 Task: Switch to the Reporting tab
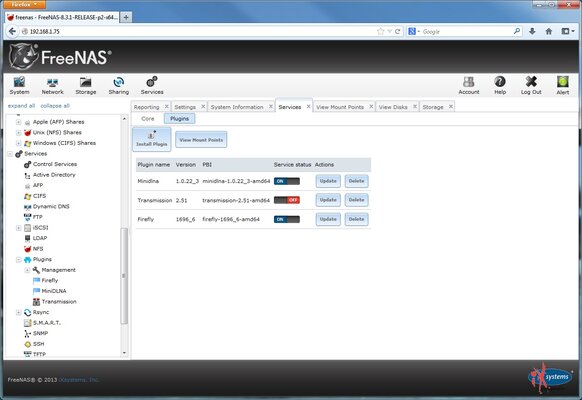coord(146,107)
